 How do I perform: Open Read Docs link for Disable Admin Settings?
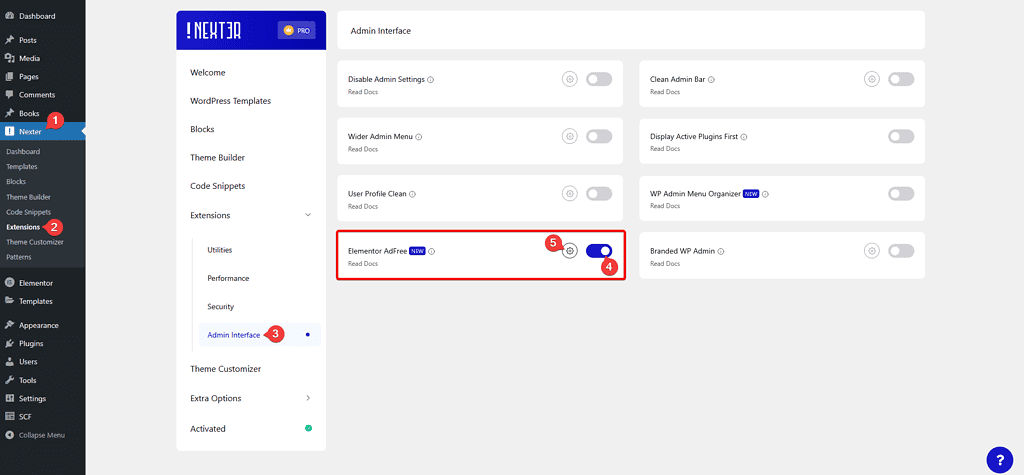coord(362,92)
